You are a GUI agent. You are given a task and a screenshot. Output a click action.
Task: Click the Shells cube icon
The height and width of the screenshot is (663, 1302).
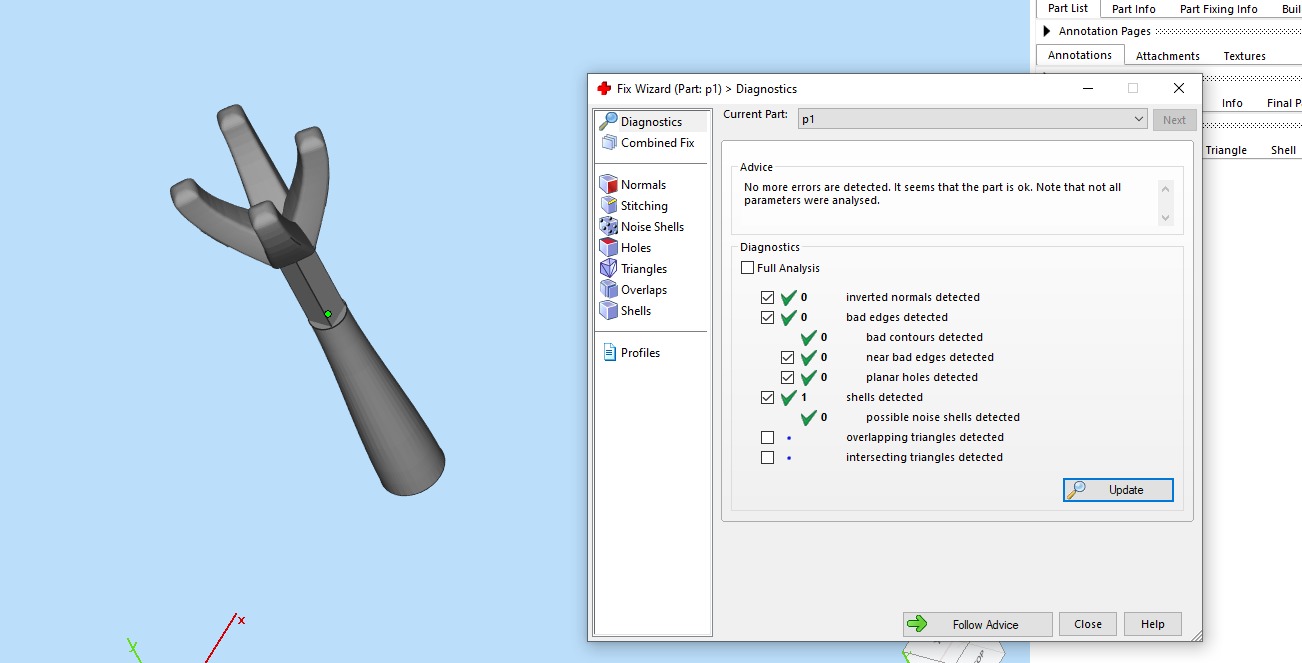(608, 310)
